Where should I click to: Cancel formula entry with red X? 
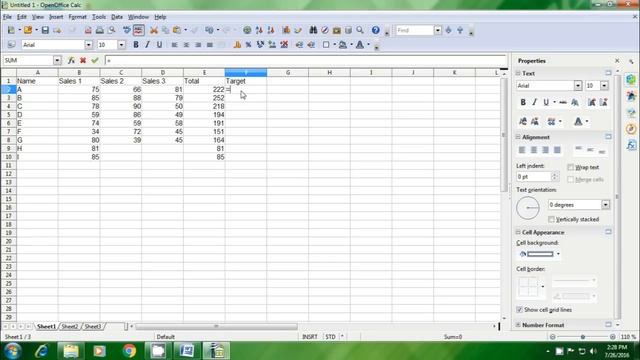coord(83,60)
